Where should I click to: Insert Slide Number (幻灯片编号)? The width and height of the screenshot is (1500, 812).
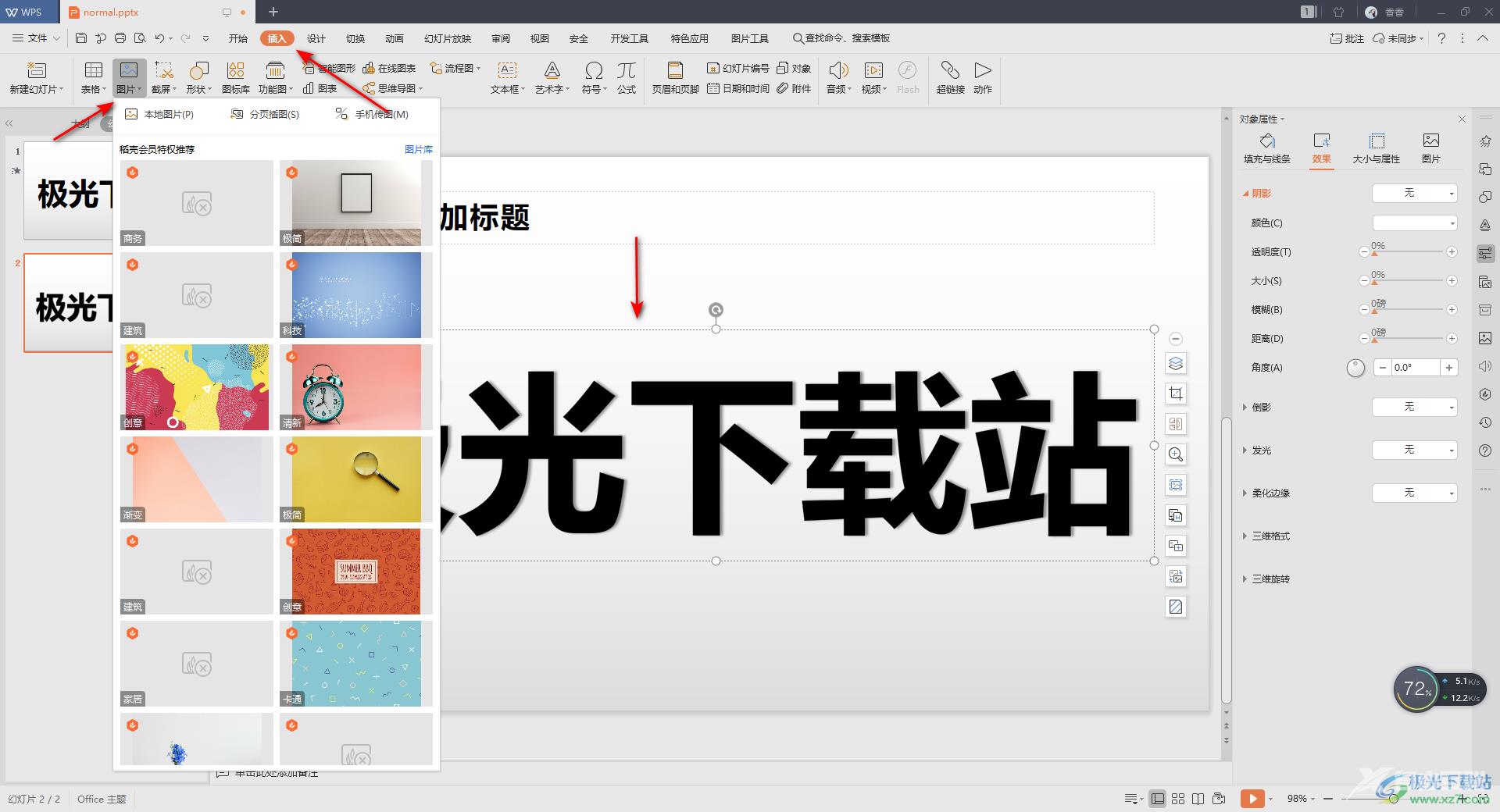click(x=738, y=69)
